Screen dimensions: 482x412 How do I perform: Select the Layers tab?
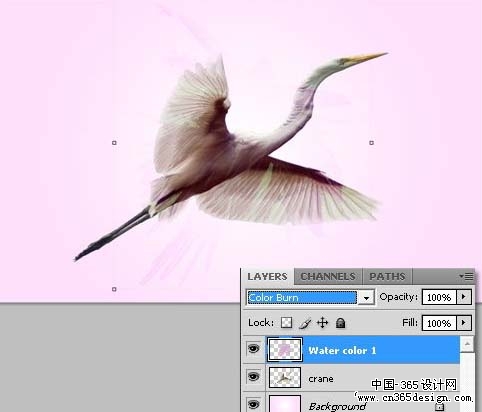point(267,276)
